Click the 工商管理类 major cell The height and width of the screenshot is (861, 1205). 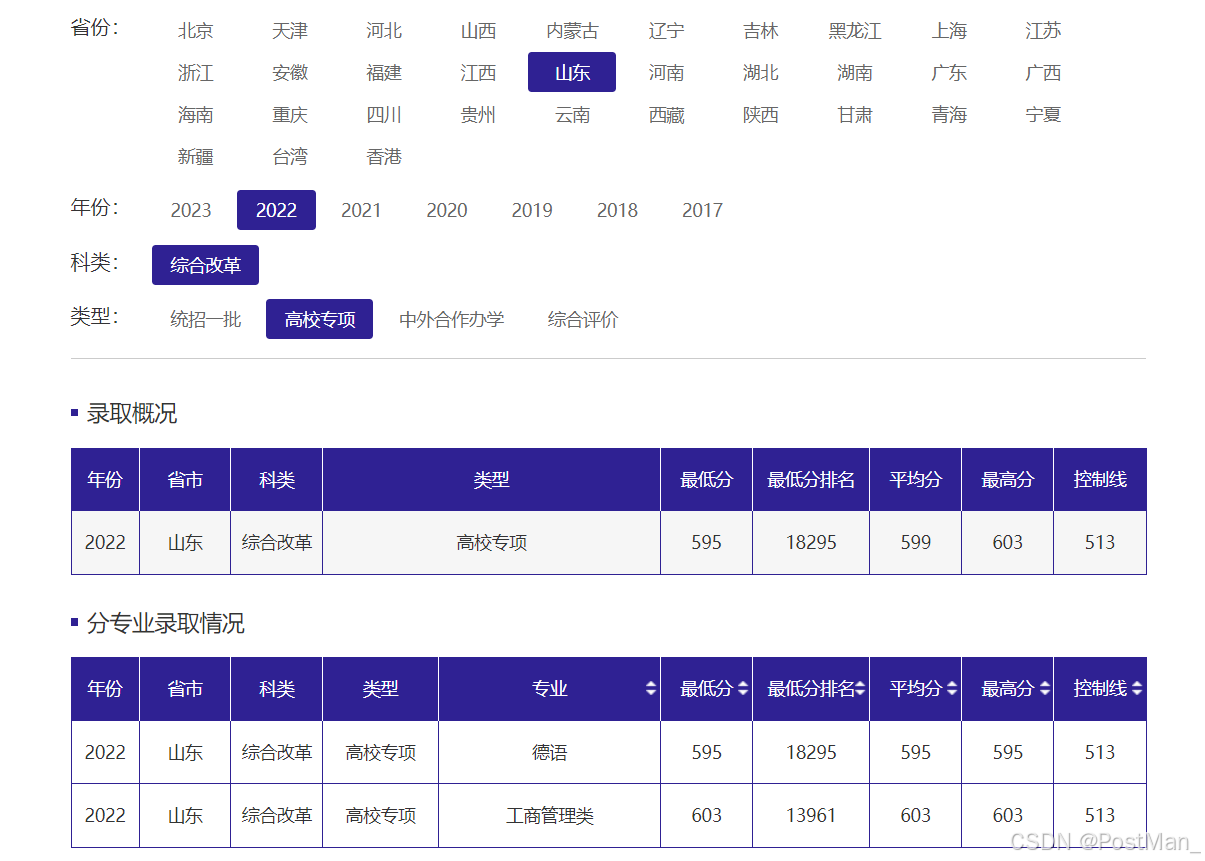[550, 815]
